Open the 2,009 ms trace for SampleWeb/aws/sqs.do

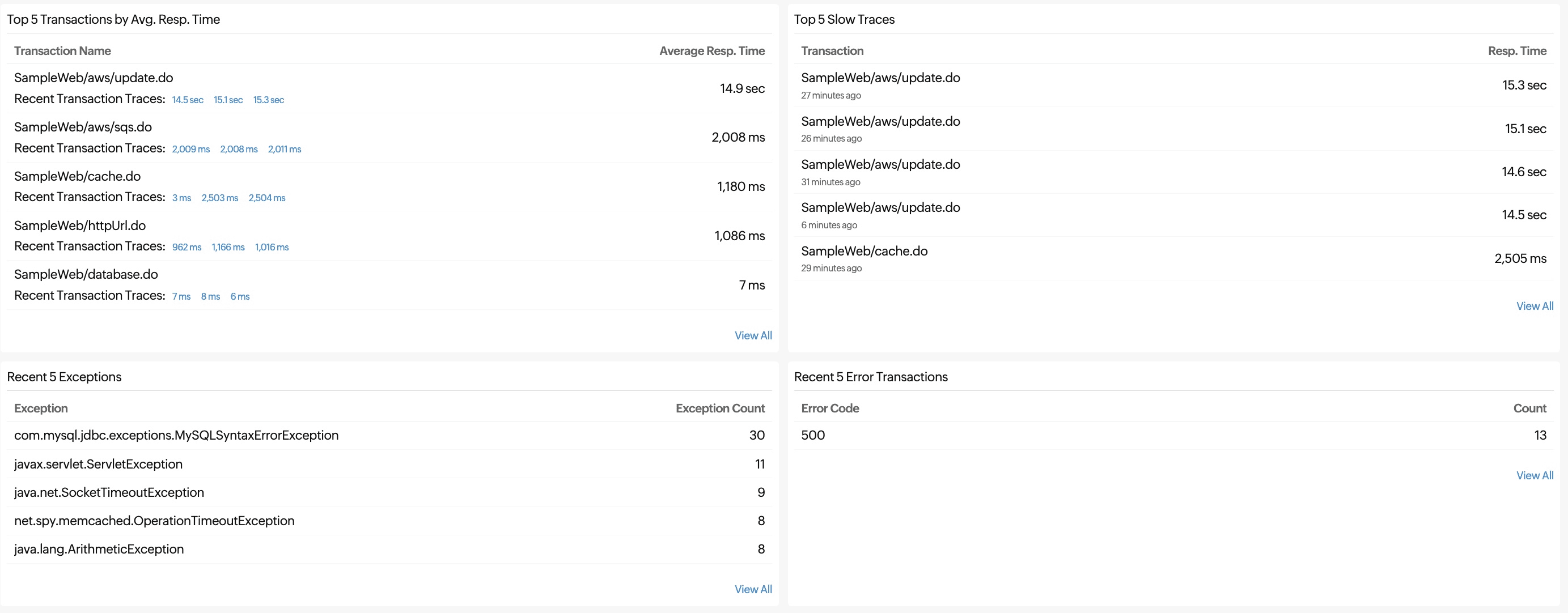pyautogui.click(x=190, y=149)
